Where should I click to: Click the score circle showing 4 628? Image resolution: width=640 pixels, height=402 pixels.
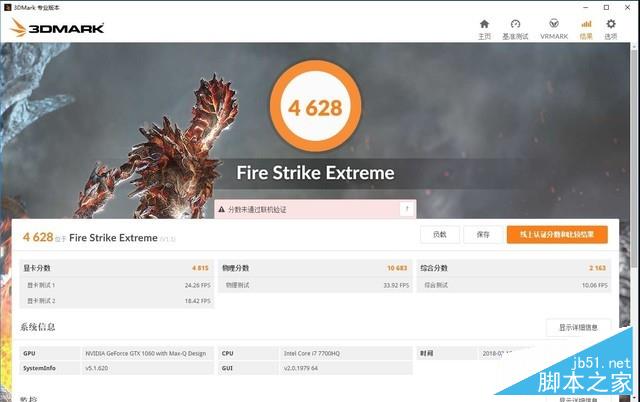point(315,107)
